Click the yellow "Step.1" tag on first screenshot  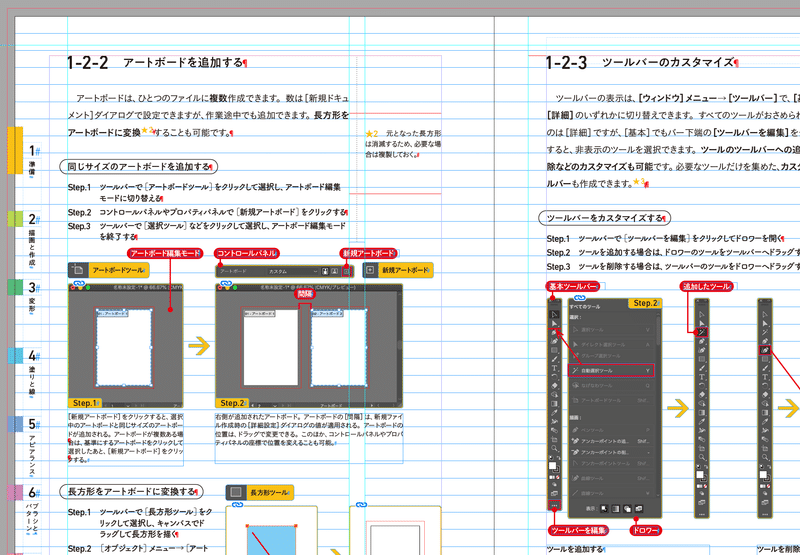click(x=85, y=403)
